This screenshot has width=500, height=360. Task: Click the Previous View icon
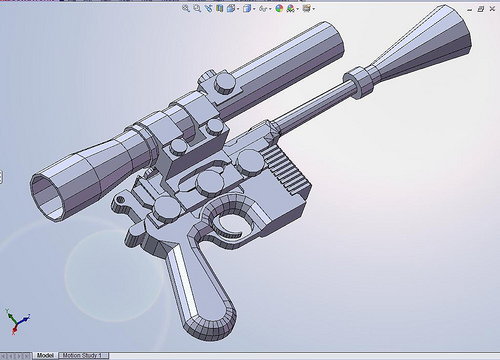tap(209, 8)
